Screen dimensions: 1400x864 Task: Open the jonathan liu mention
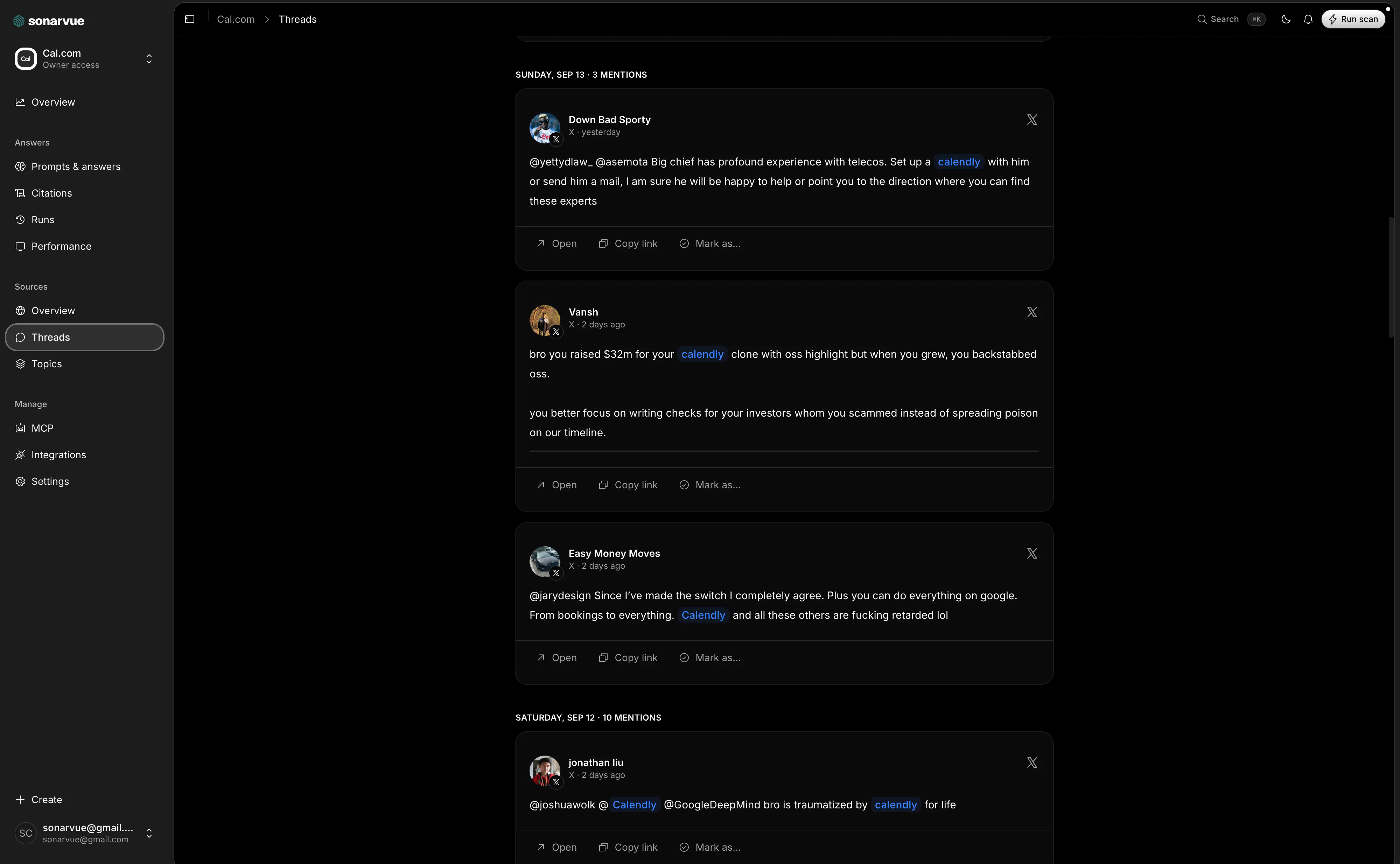point(556,848)
